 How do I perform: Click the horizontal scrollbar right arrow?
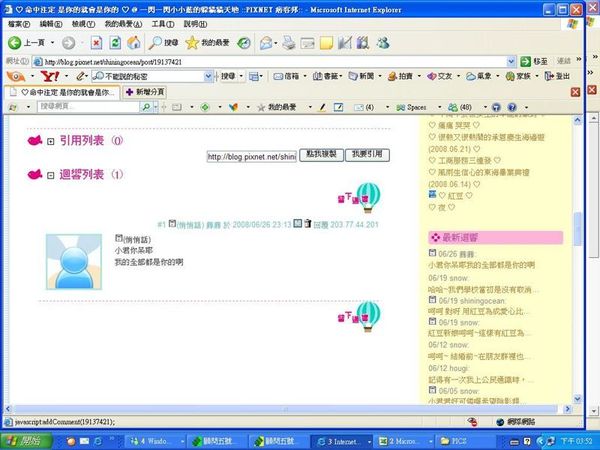coord(568,409)
